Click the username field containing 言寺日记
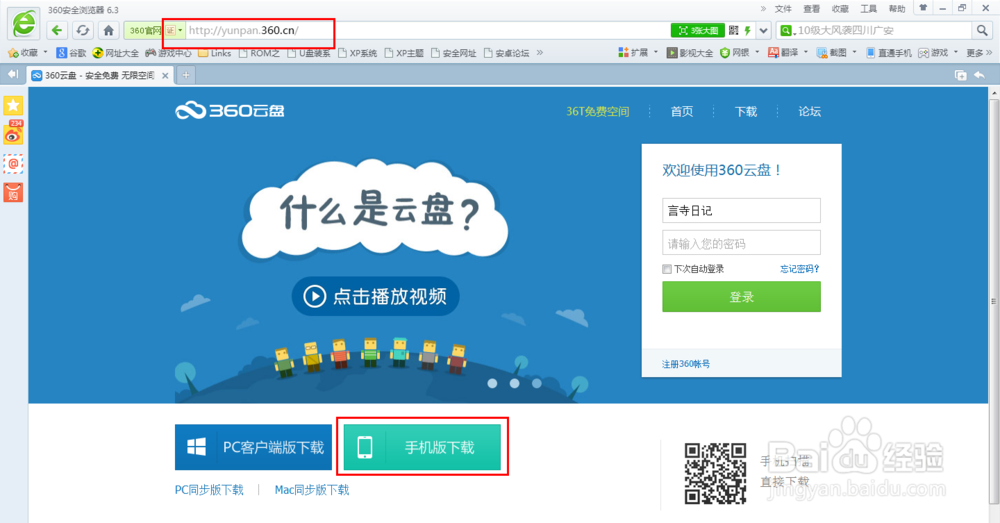The height and width of the screenshot is (523, 1000). tap(741, 210)
